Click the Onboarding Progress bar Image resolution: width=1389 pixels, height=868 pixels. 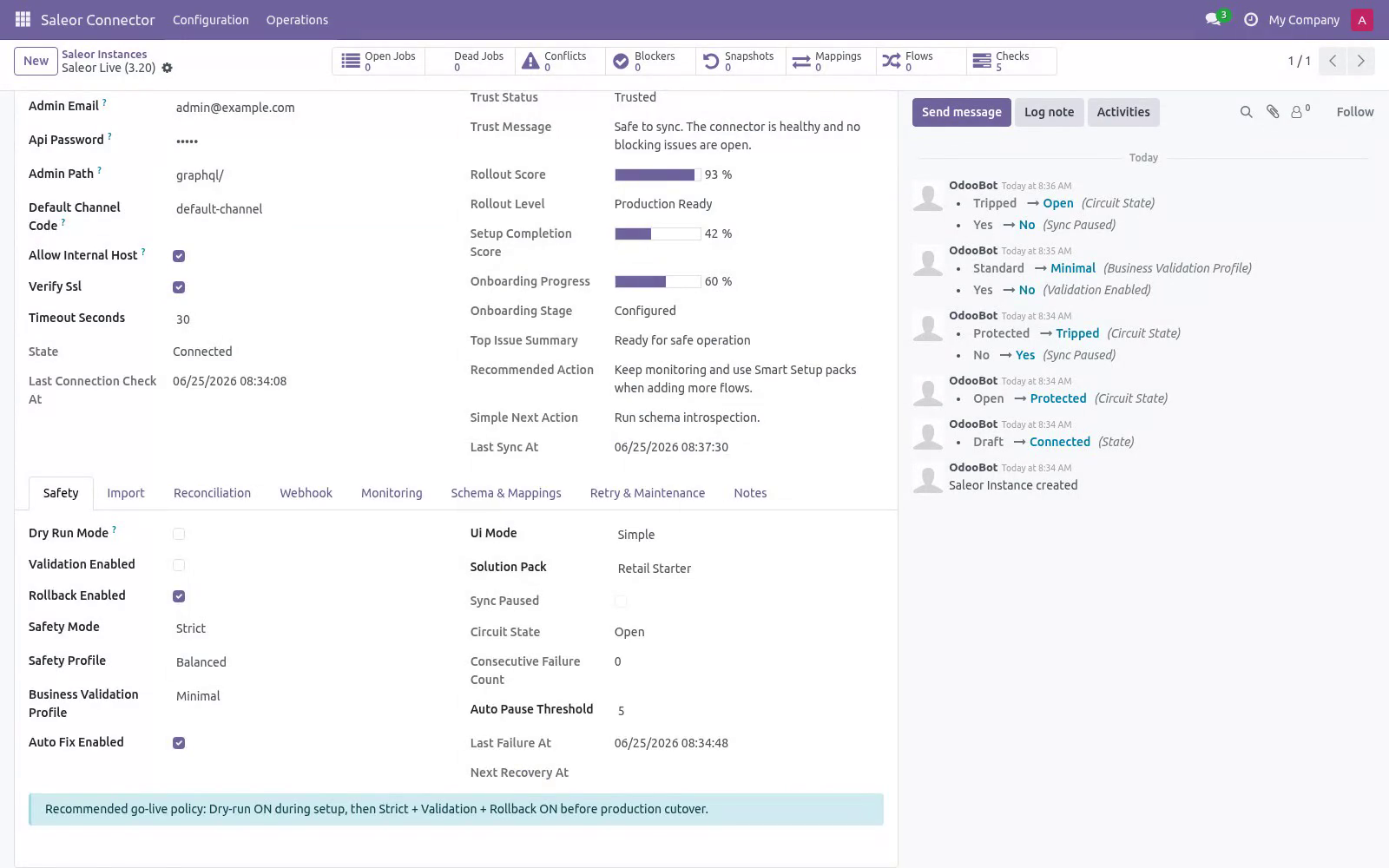click(657, 281)
